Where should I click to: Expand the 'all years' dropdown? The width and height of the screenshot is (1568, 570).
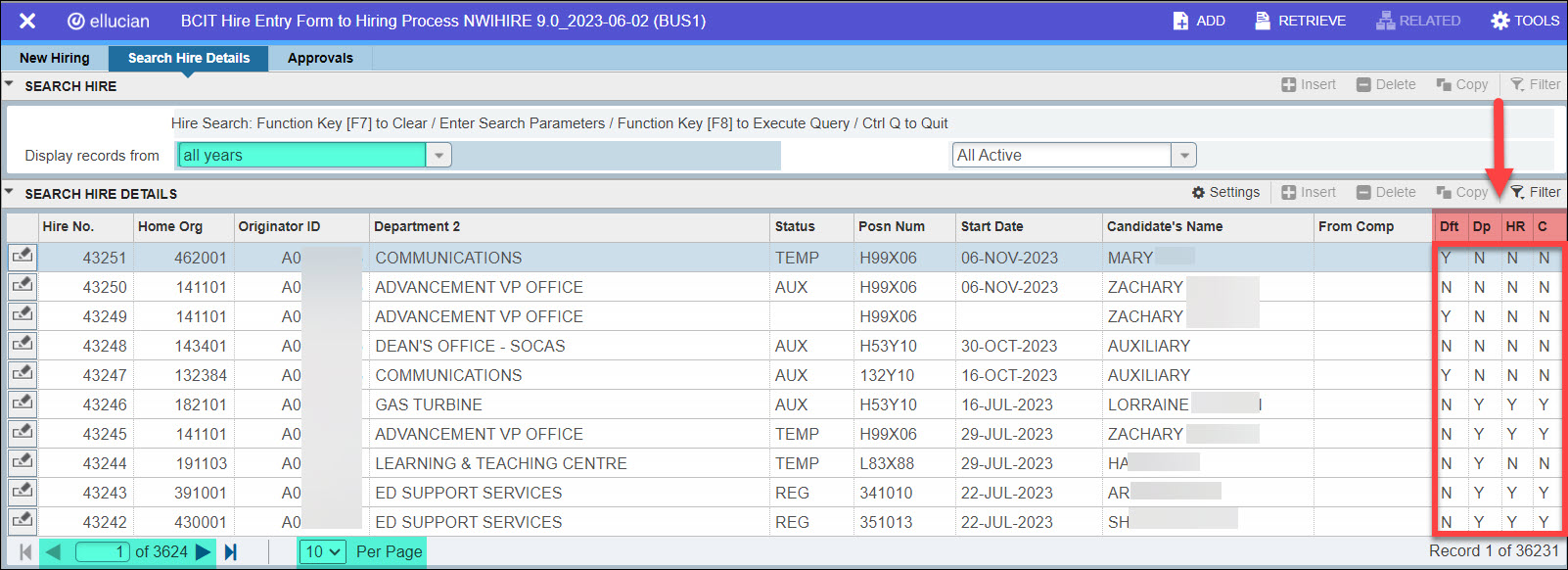click(438, 156)
